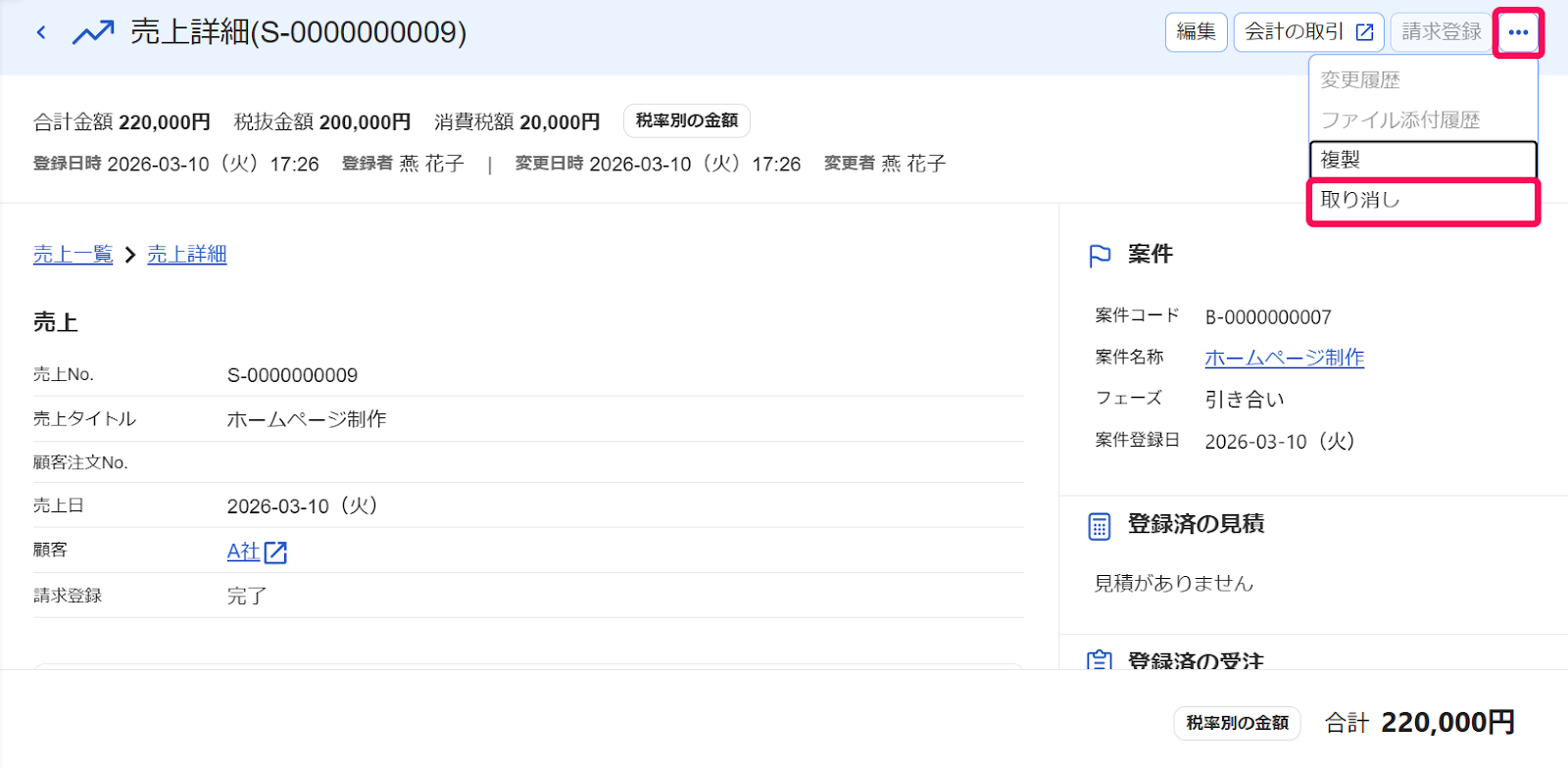Click 請求登録 status 完了
The image size is (1568, 768).
pos(247,596)
